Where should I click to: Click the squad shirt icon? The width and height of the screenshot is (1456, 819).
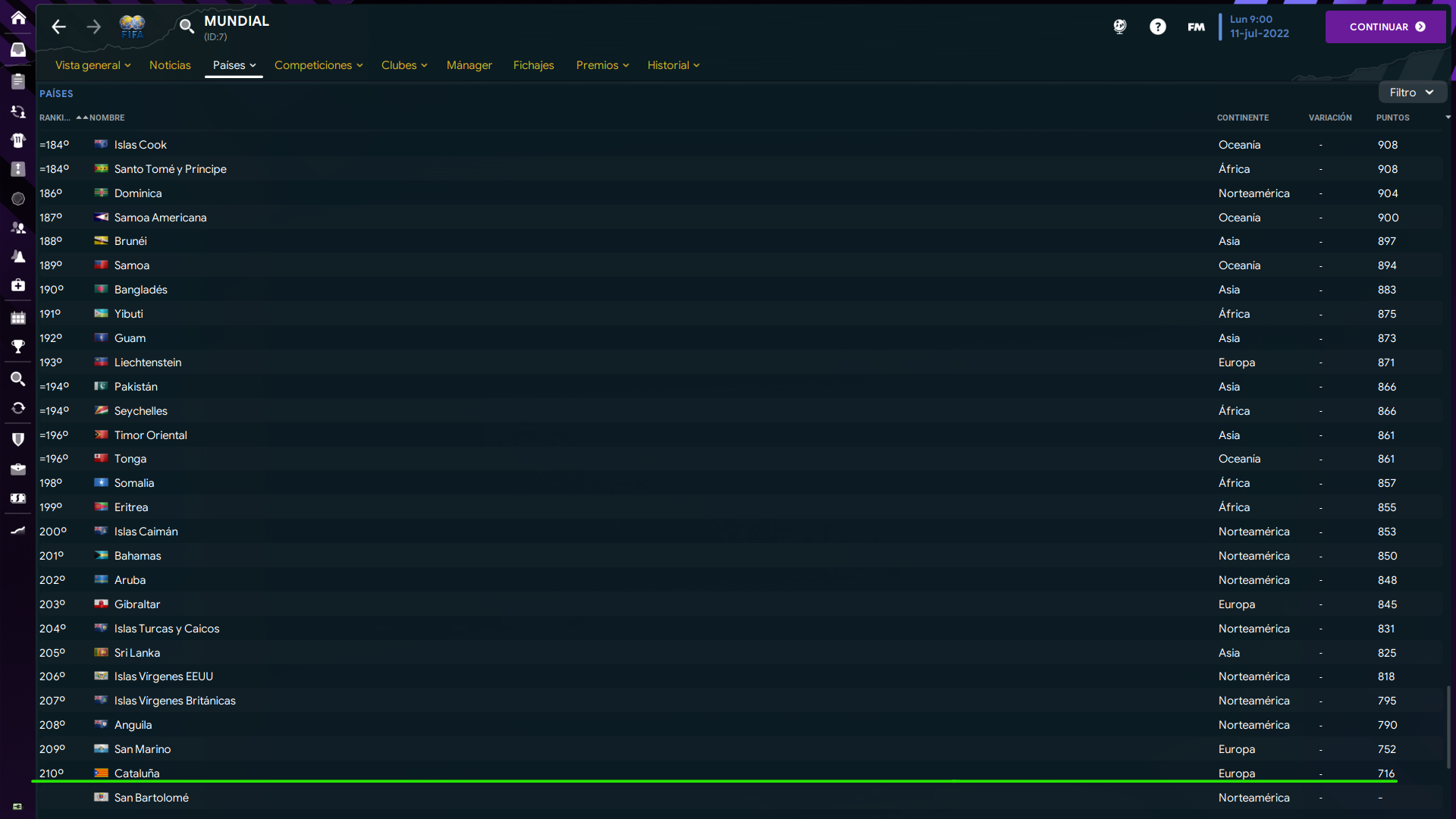(18, 140)
